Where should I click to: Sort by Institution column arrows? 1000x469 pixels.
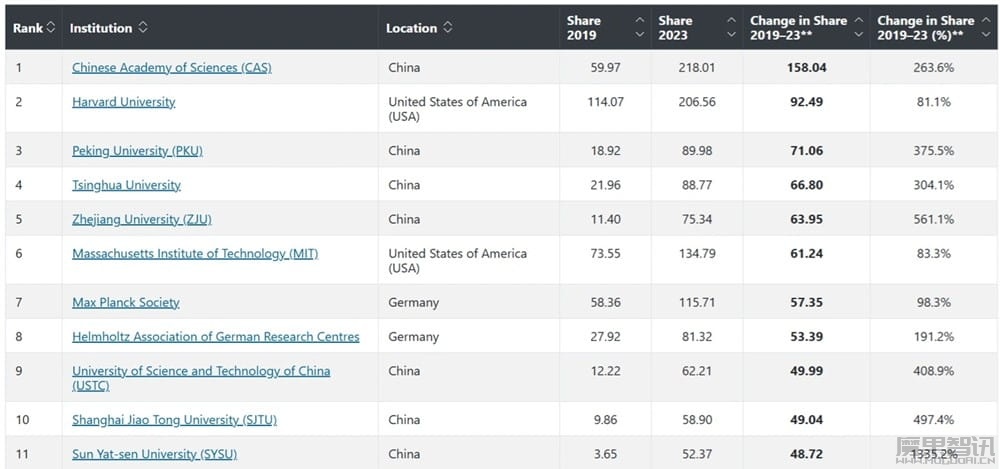point(143,28)
